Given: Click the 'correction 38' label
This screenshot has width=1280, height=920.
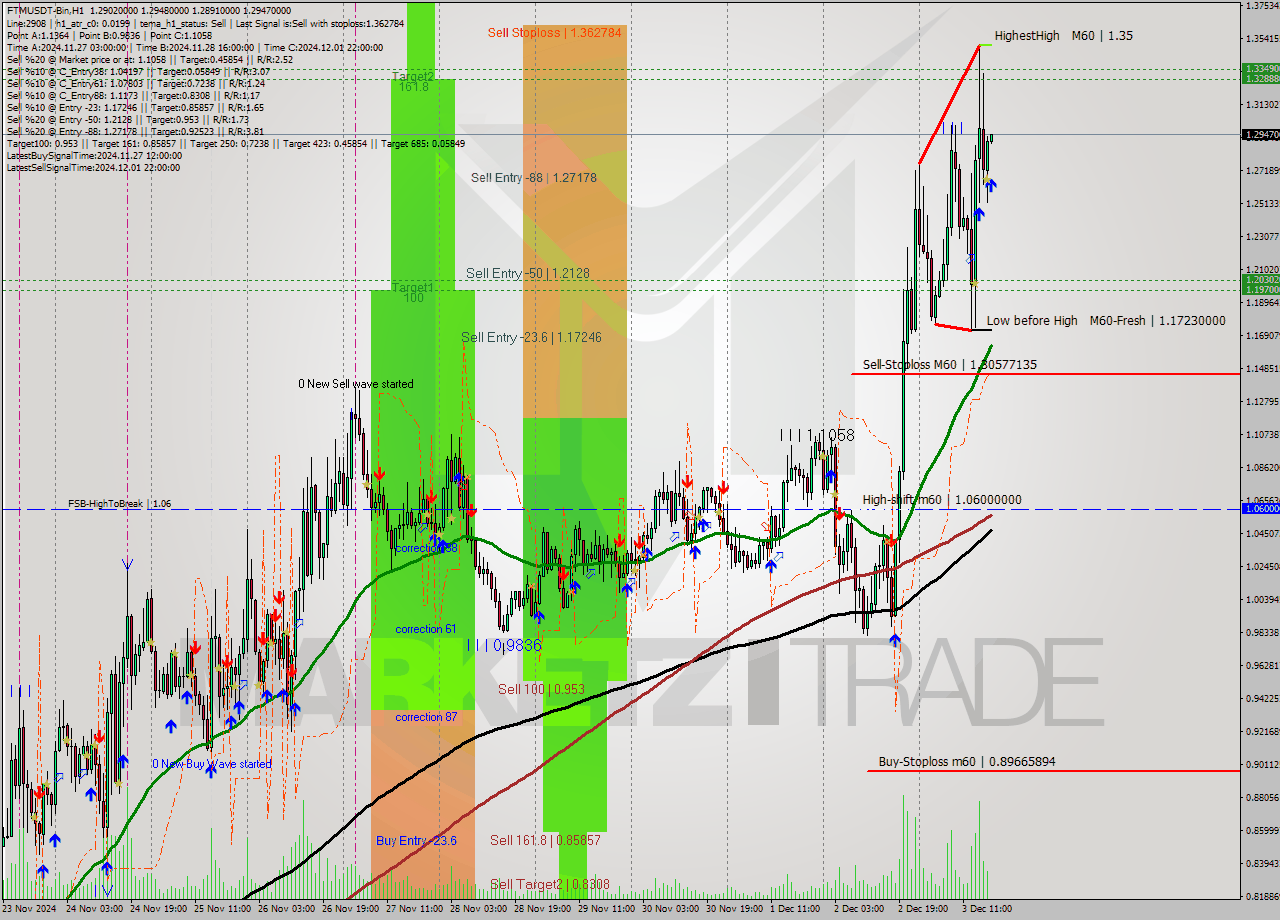Looking at the screenshot, I should point(426,548).
